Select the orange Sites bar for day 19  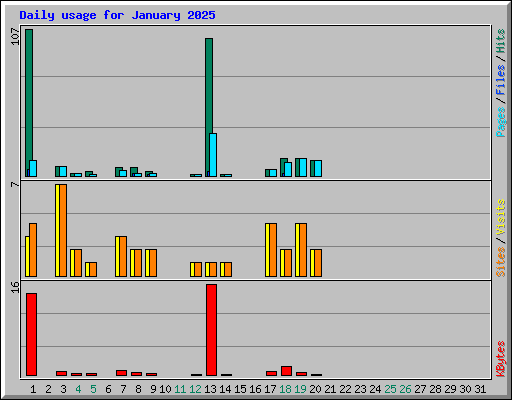[x=303, y=250]
